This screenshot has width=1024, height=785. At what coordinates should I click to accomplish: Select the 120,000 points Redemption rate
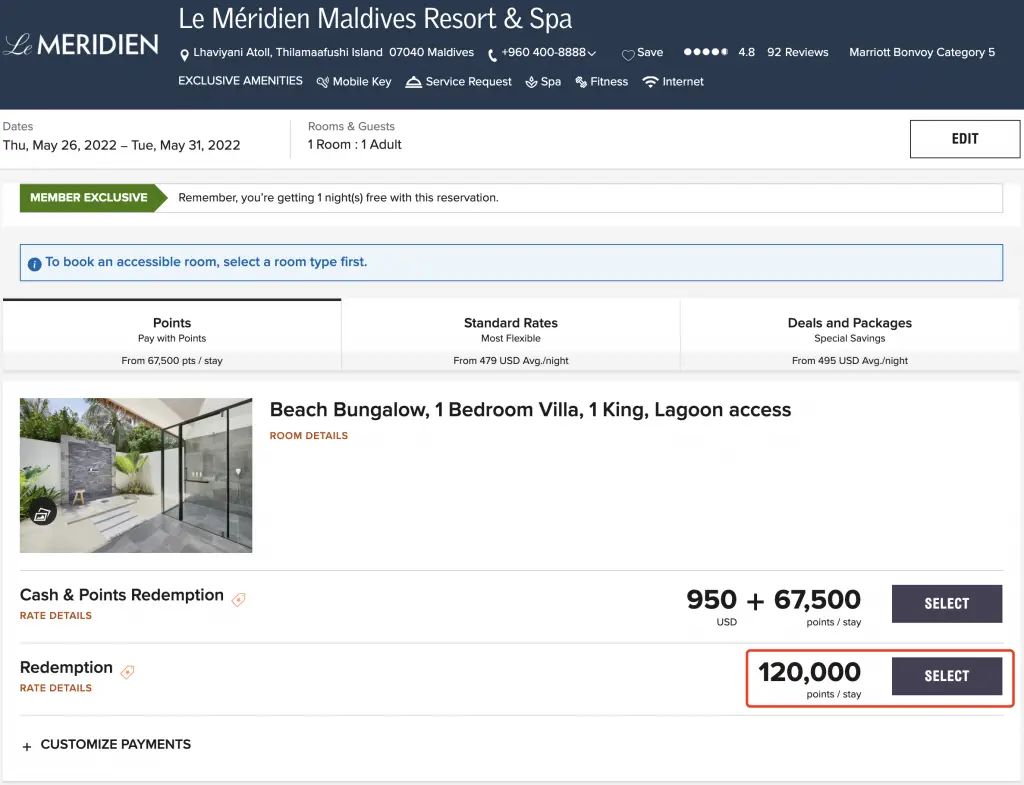point(946,676)
